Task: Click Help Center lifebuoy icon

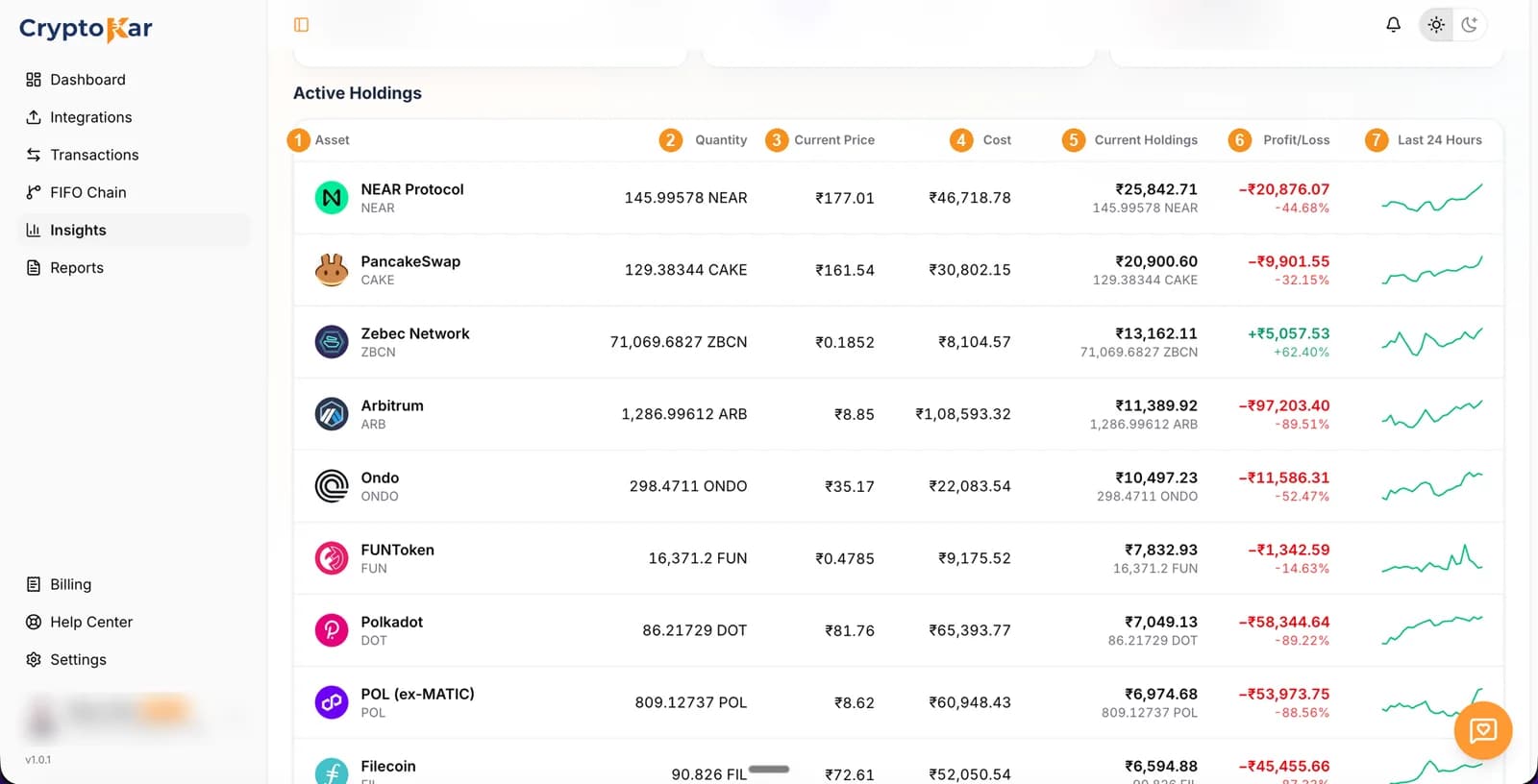Action: [x=34, y=622]
